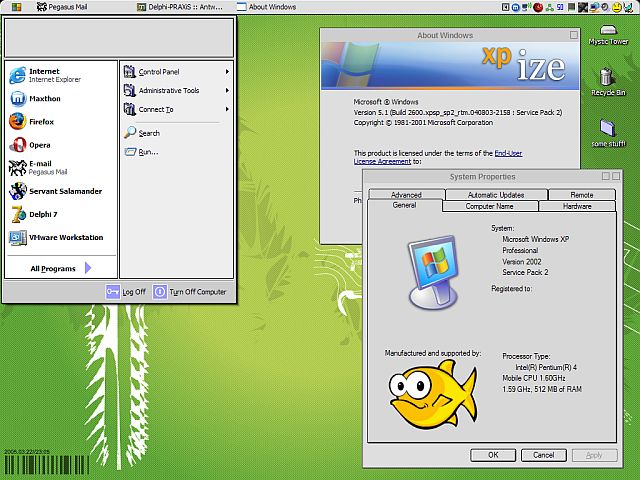The image size is (640, 480).
Task: Open the Search item
Action: [176, 133]
